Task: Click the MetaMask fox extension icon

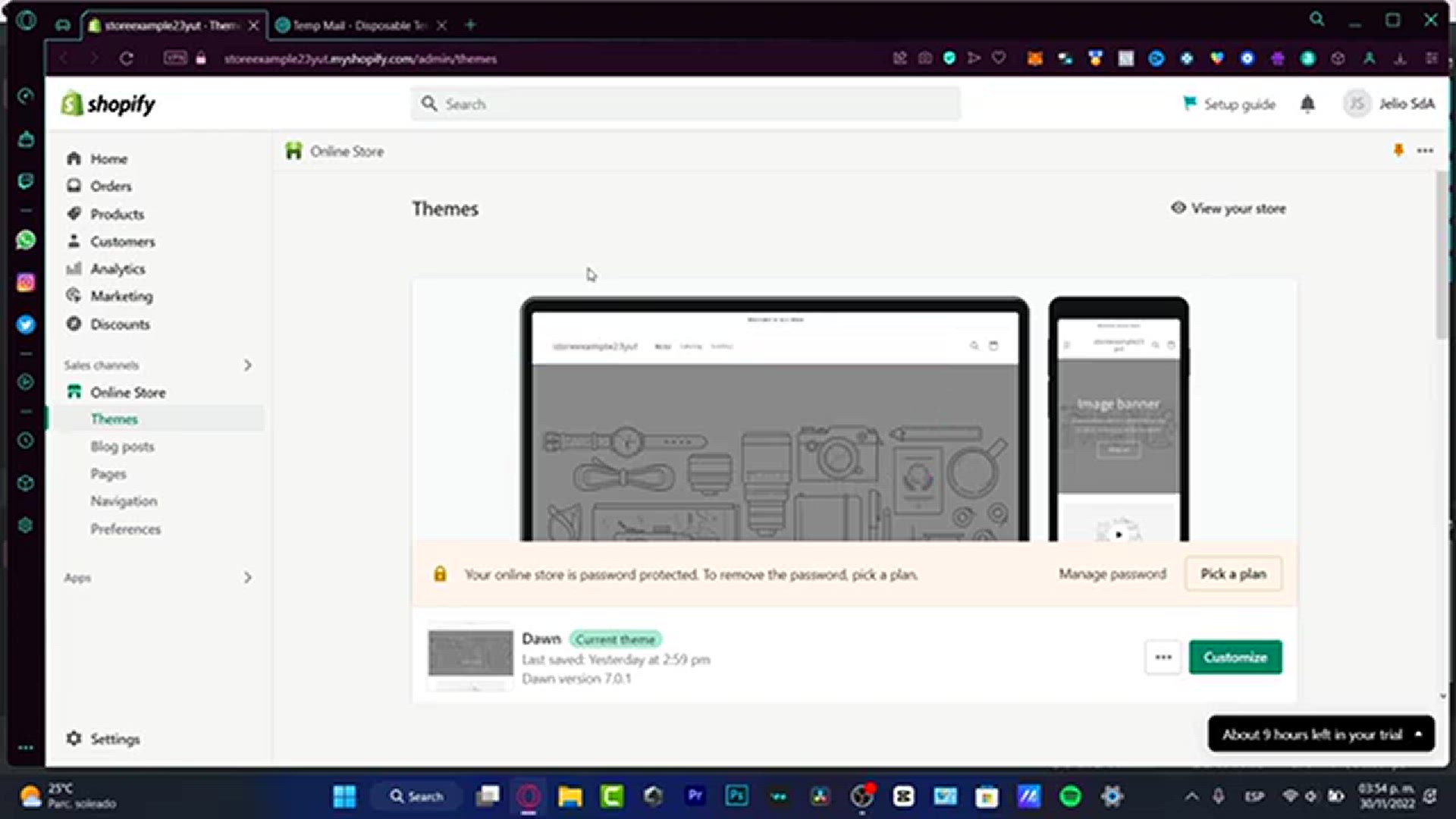Action: click(1035, 58)
